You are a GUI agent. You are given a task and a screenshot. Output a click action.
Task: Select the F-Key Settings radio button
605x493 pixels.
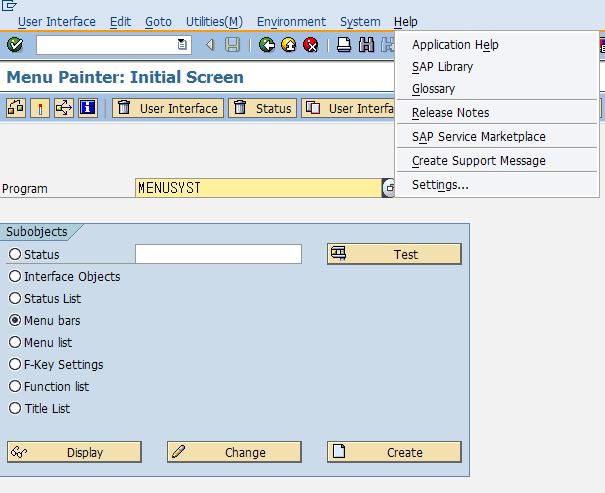(x=15, y=364)
